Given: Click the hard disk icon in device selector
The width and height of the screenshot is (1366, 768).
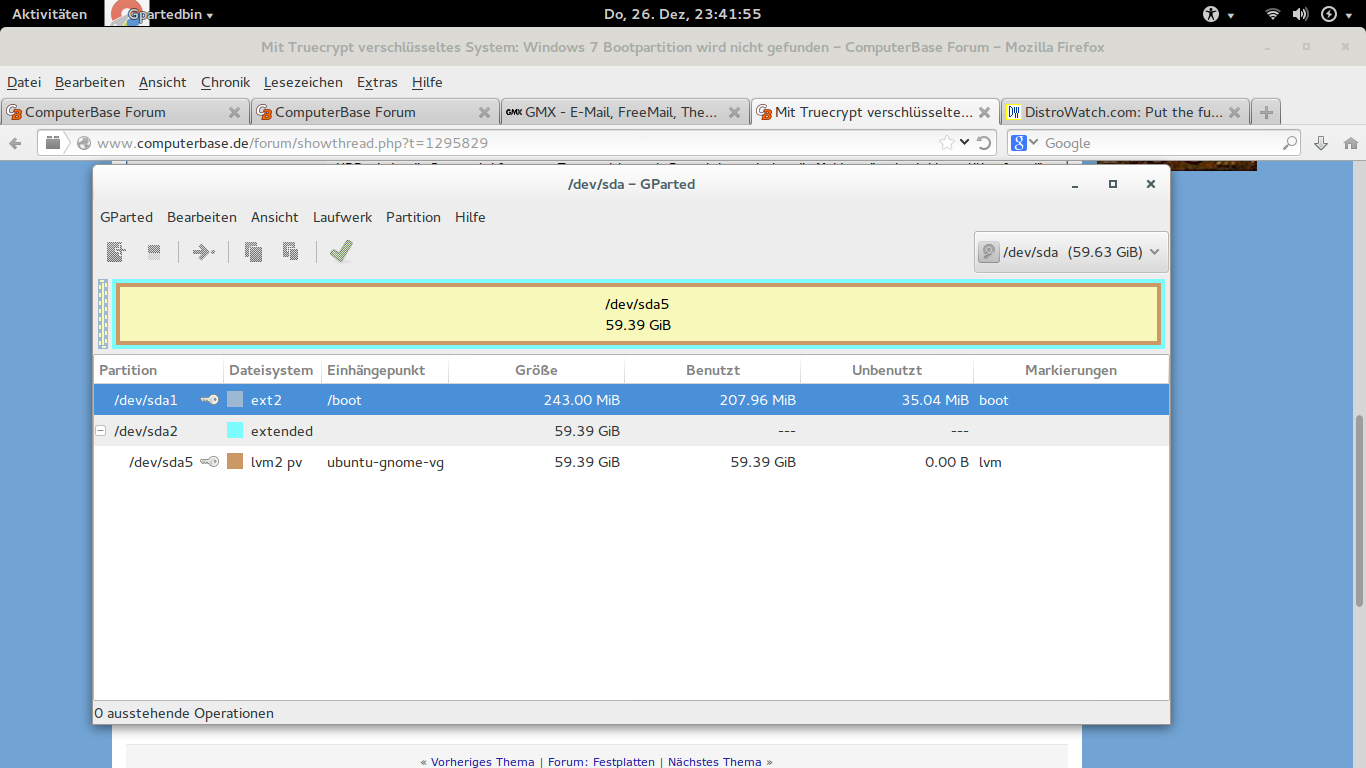Looking at the screenshot, I should (988, 252).
